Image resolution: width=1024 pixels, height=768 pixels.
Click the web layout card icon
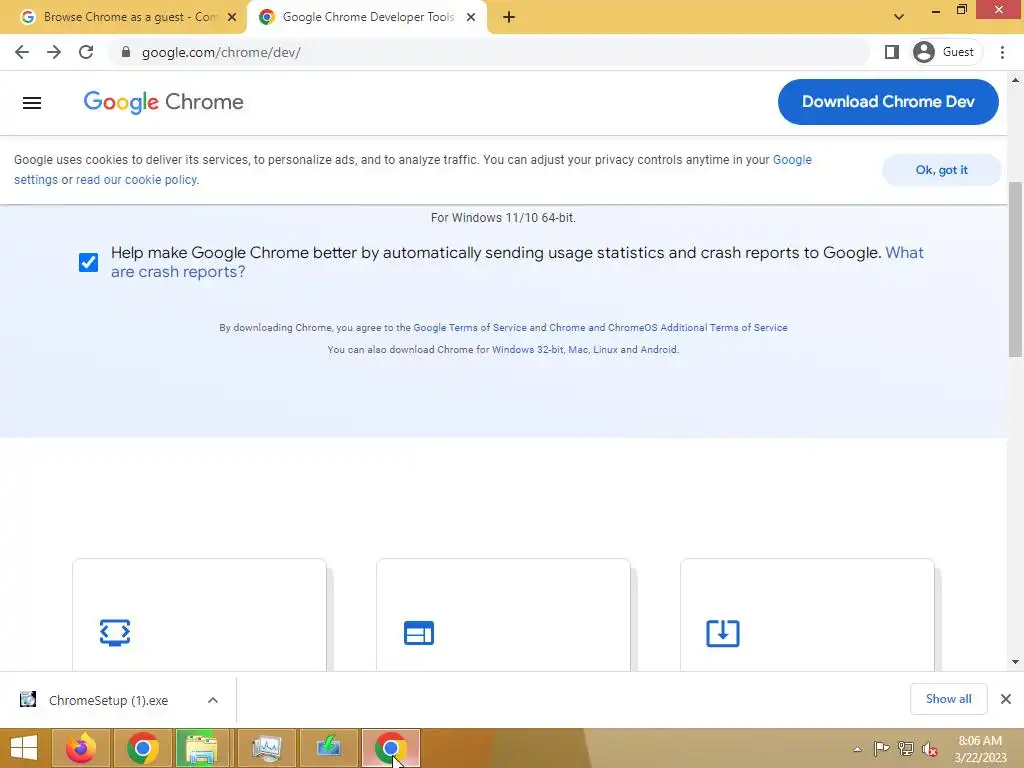click(x=419, y=633)
